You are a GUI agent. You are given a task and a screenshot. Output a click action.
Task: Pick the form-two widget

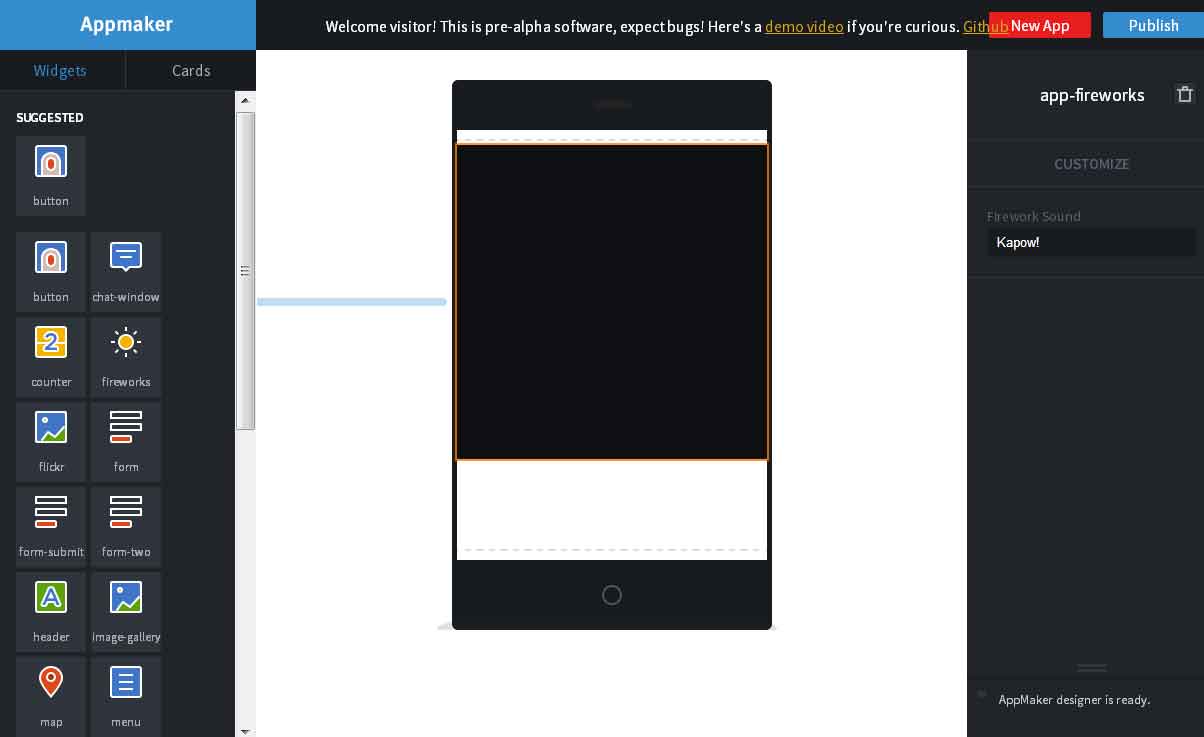click(126, 526)
